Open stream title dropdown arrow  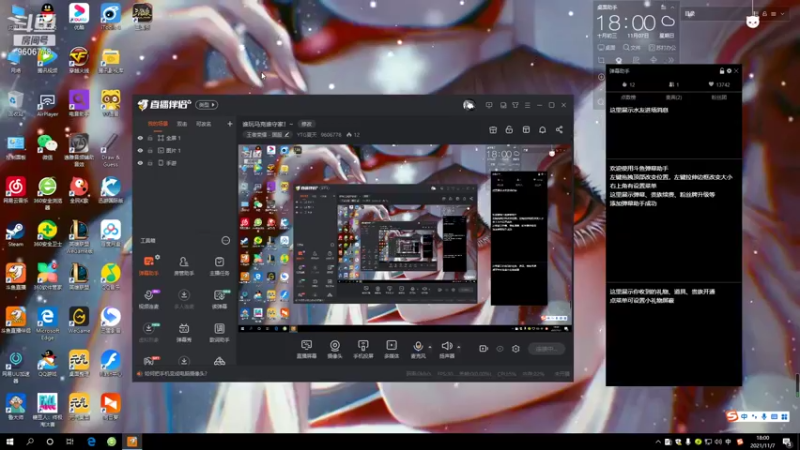click(291, 124)
